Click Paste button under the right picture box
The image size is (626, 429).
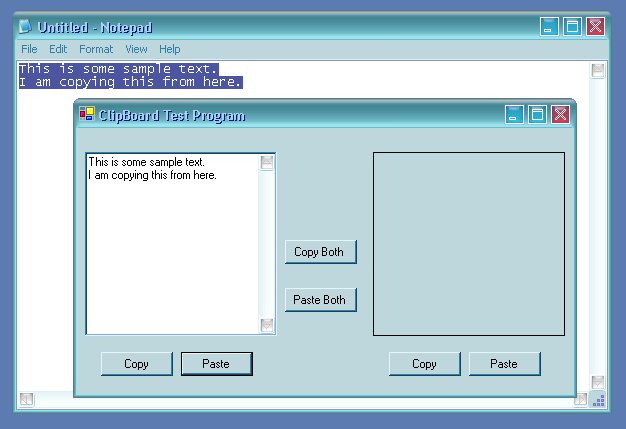click(505, 364)
